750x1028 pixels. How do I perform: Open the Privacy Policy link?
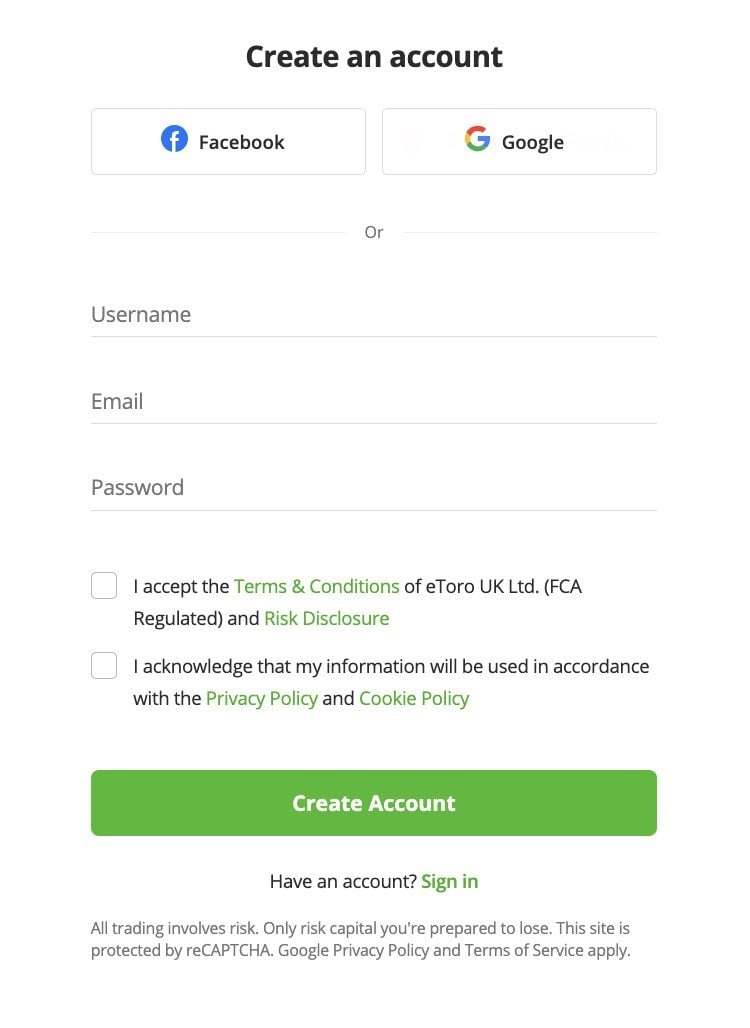pos(261,698)
